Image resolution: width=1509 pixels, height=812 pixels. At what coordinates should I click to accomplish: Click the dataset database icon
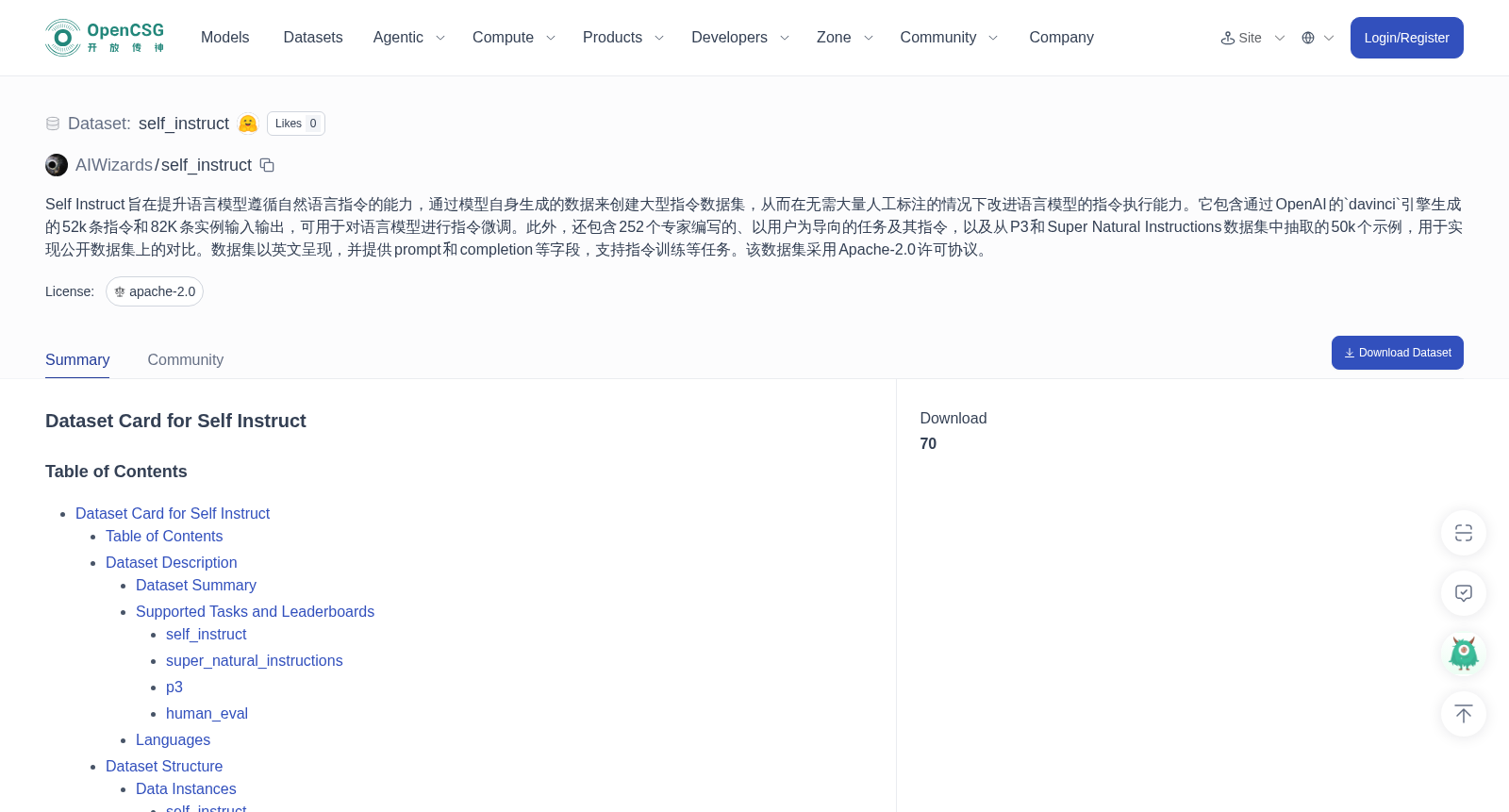click(53, 124)
